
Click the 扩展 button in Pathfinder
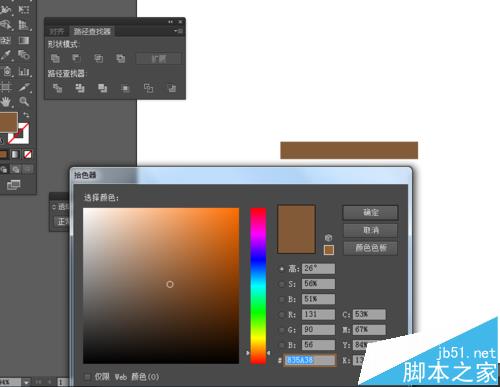click(159, 59)
